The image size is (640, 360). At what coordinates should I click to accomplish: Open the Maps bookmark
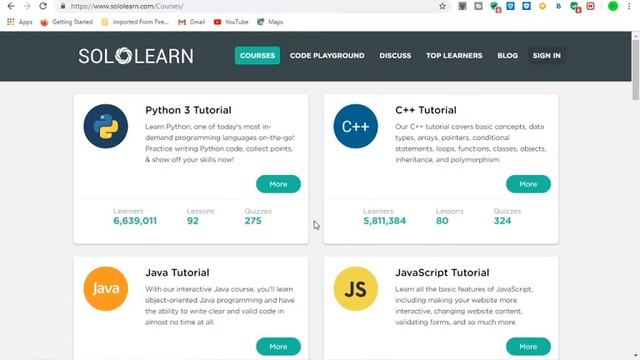pos(270,22)
